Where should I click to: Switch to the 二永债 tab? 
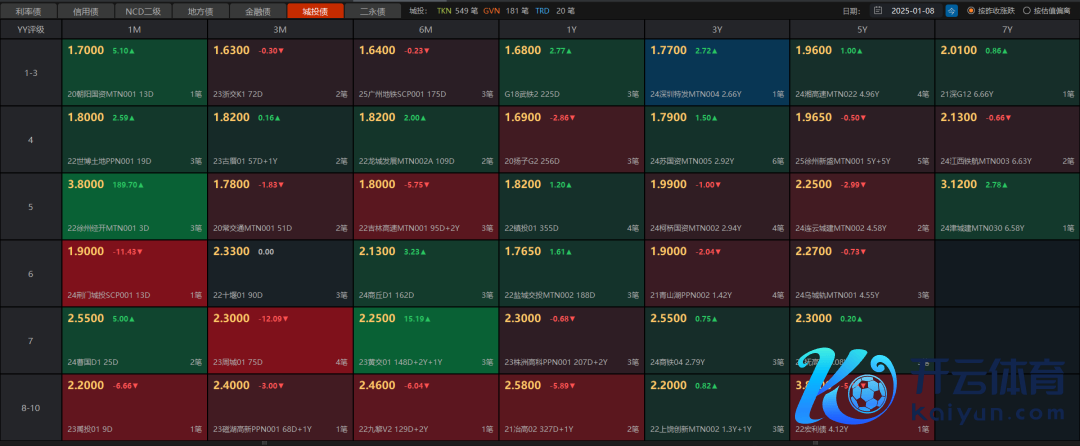tap(373, 11)
